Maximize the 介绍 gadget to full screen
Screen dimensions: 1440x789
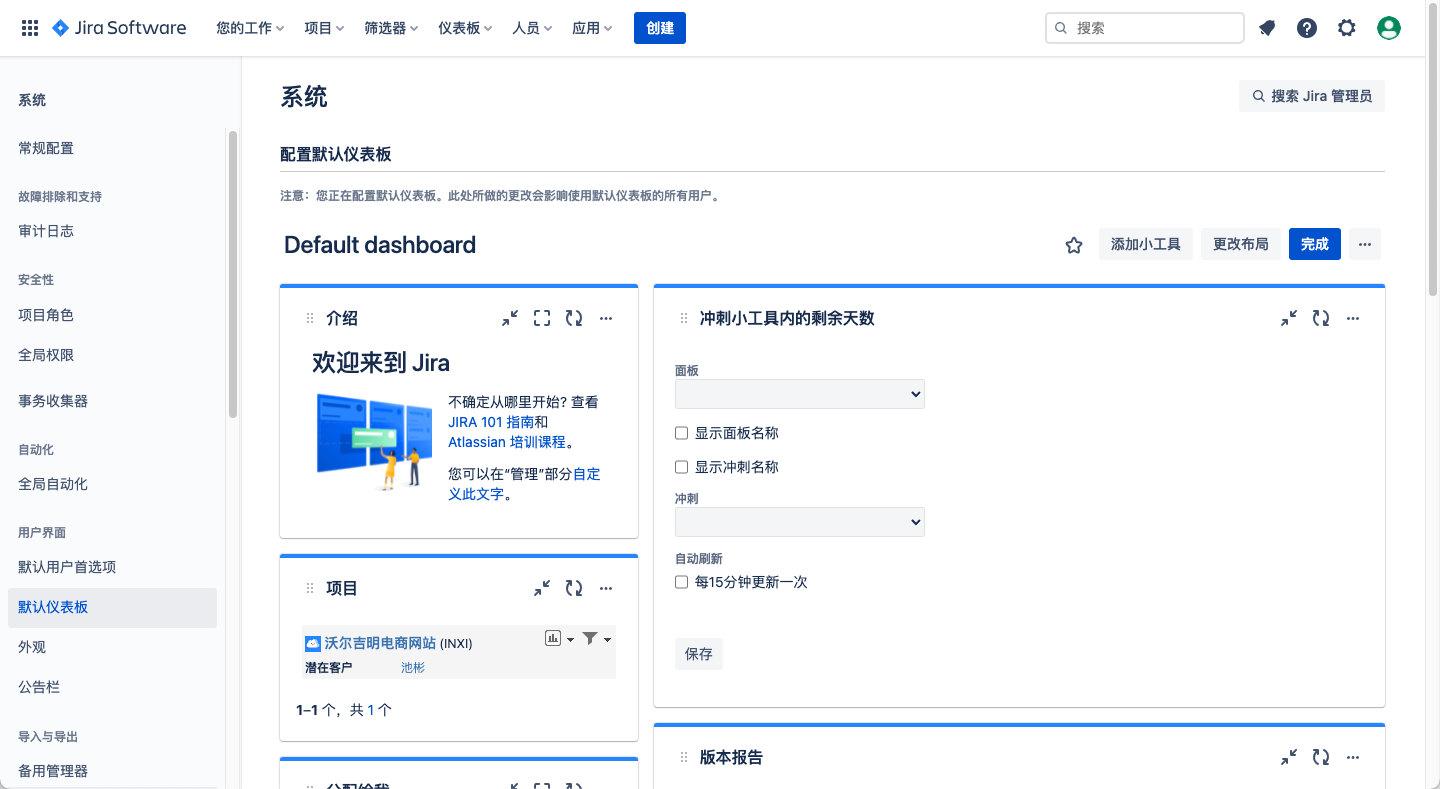click(x=542, y=318)
